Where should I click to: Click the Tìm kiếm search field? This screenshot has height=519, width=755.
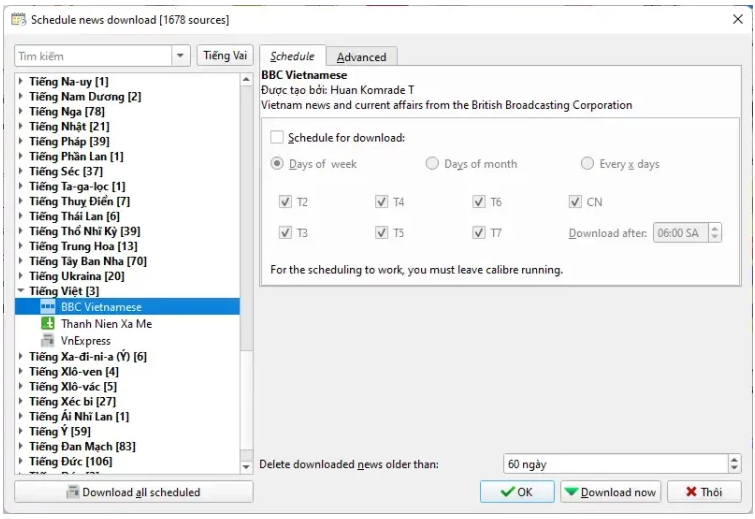pyautogui.click(x=93, y=56)
